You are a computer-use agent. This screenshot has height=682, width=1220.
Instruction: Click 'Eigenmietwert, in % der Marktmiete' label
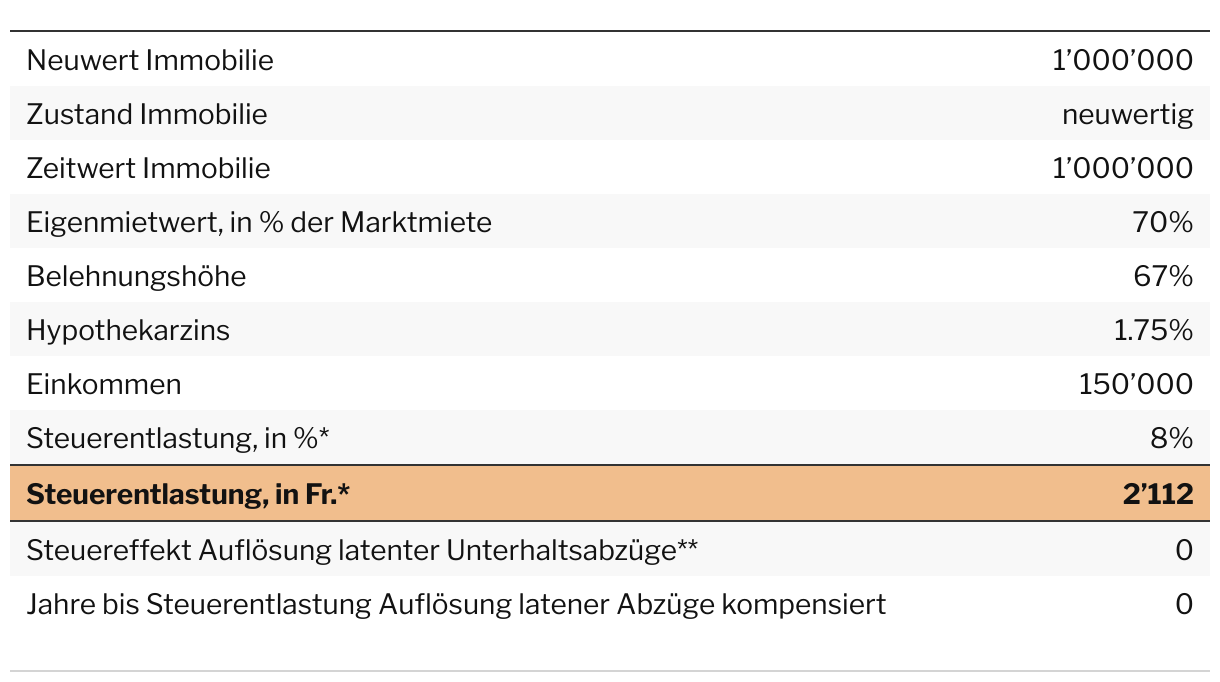pos(259,222)
